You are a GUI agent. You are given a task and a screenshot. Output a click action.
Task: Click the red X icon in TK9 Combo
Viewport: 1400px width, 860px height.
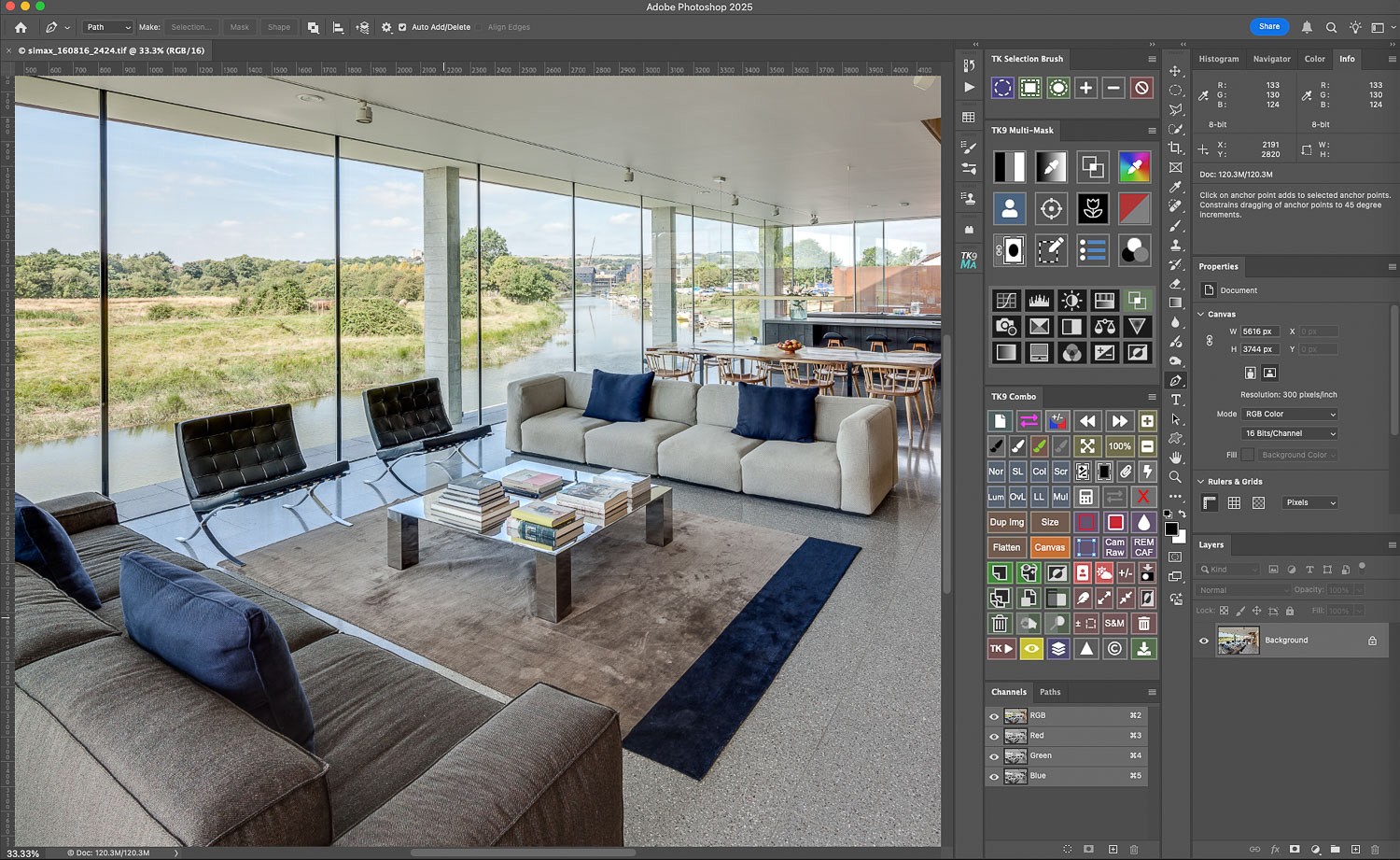[1143, 497]
